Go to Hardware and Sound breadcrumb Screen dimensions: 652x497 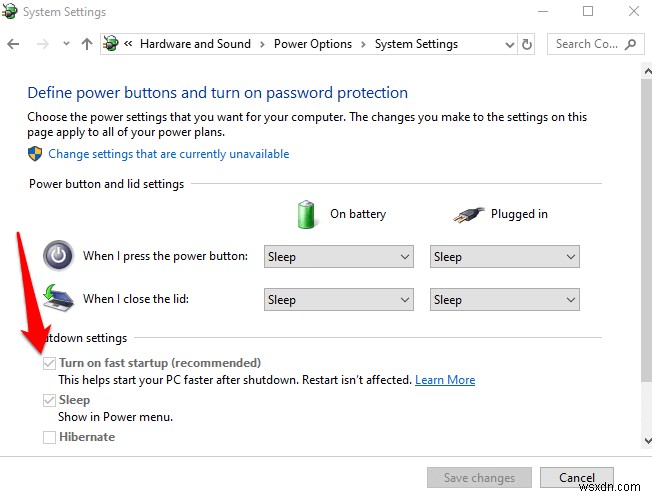195,44
